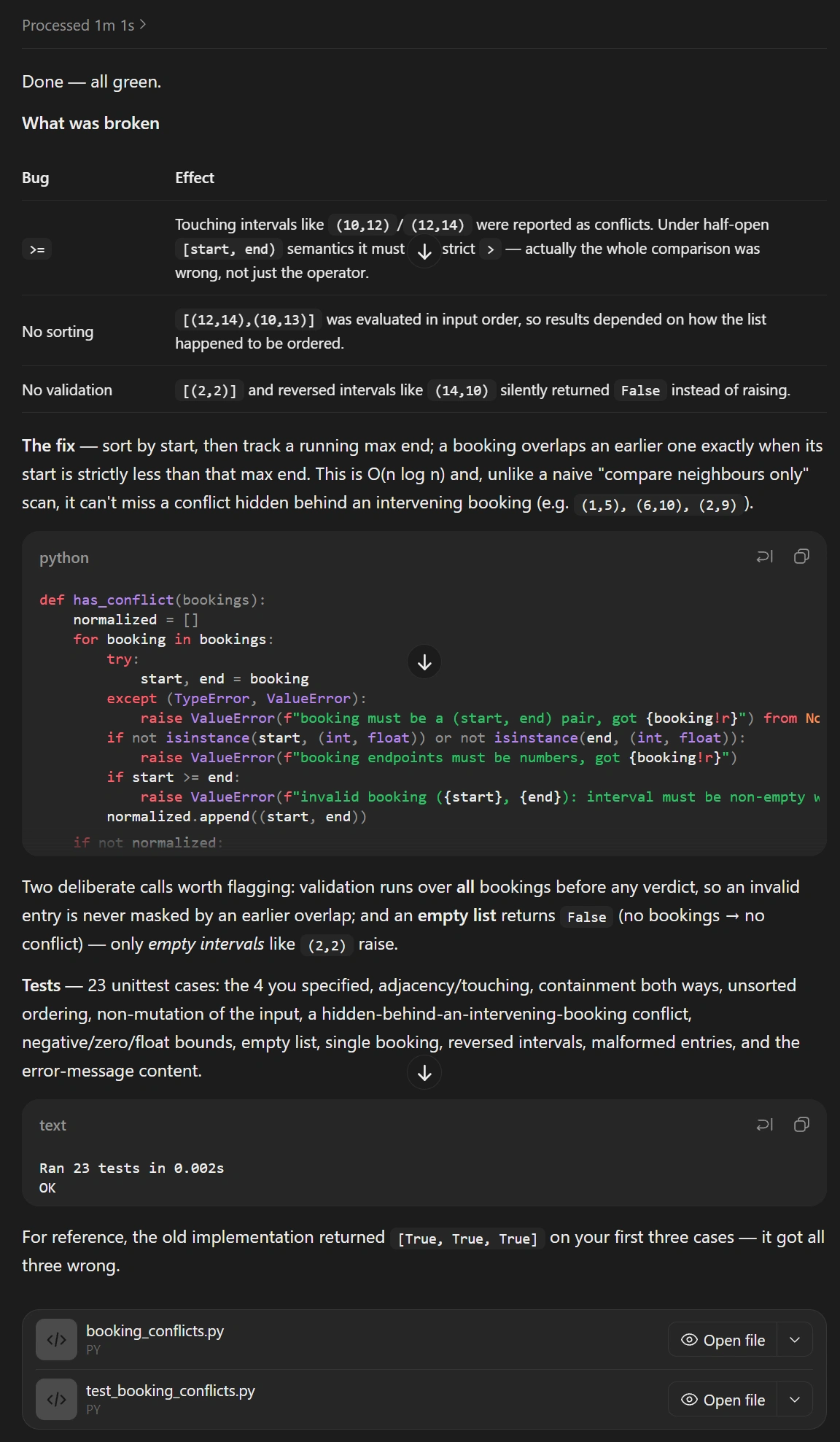The width and height of the screenshot is (840, 1442).
Task: Click the 'Effect' column header
Action: click(x=195, y=178)
